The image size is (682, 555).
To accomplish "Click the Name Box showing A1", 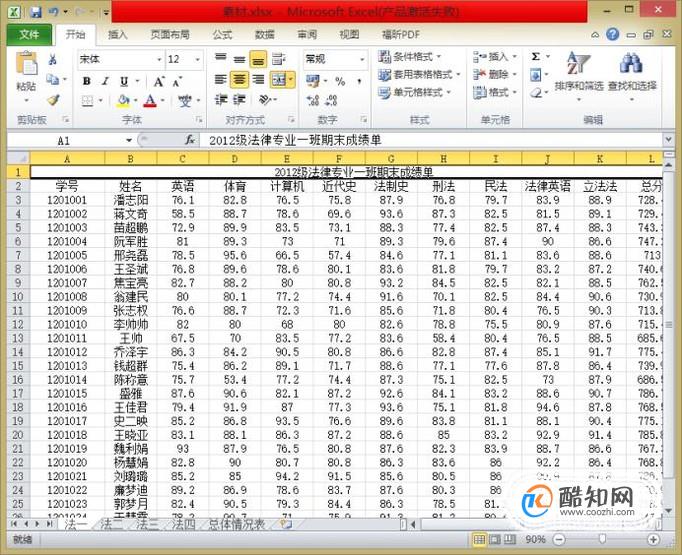I will 65,140.
